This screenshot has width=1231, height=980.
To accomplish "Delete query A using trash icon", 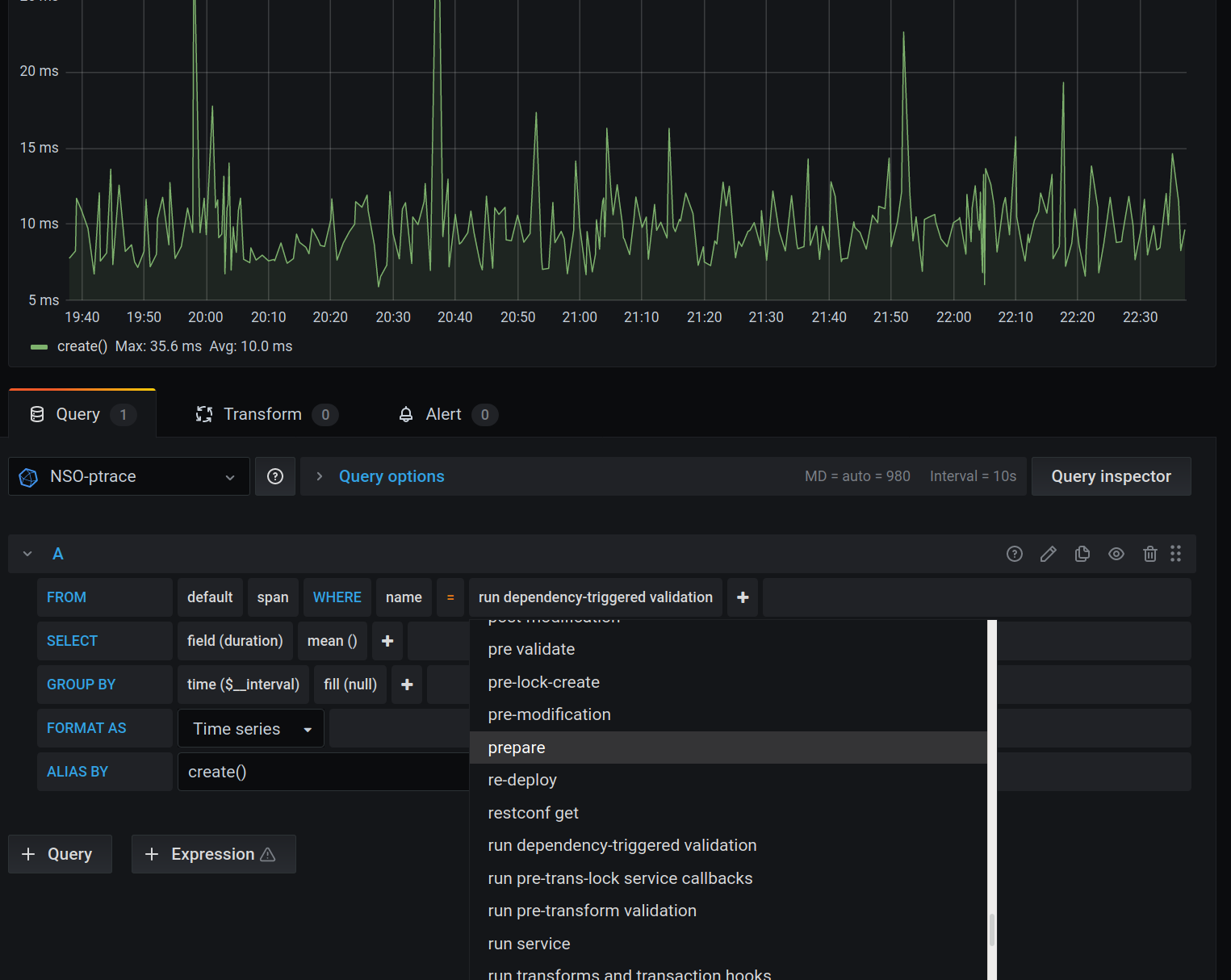I will coord(1150,554).
